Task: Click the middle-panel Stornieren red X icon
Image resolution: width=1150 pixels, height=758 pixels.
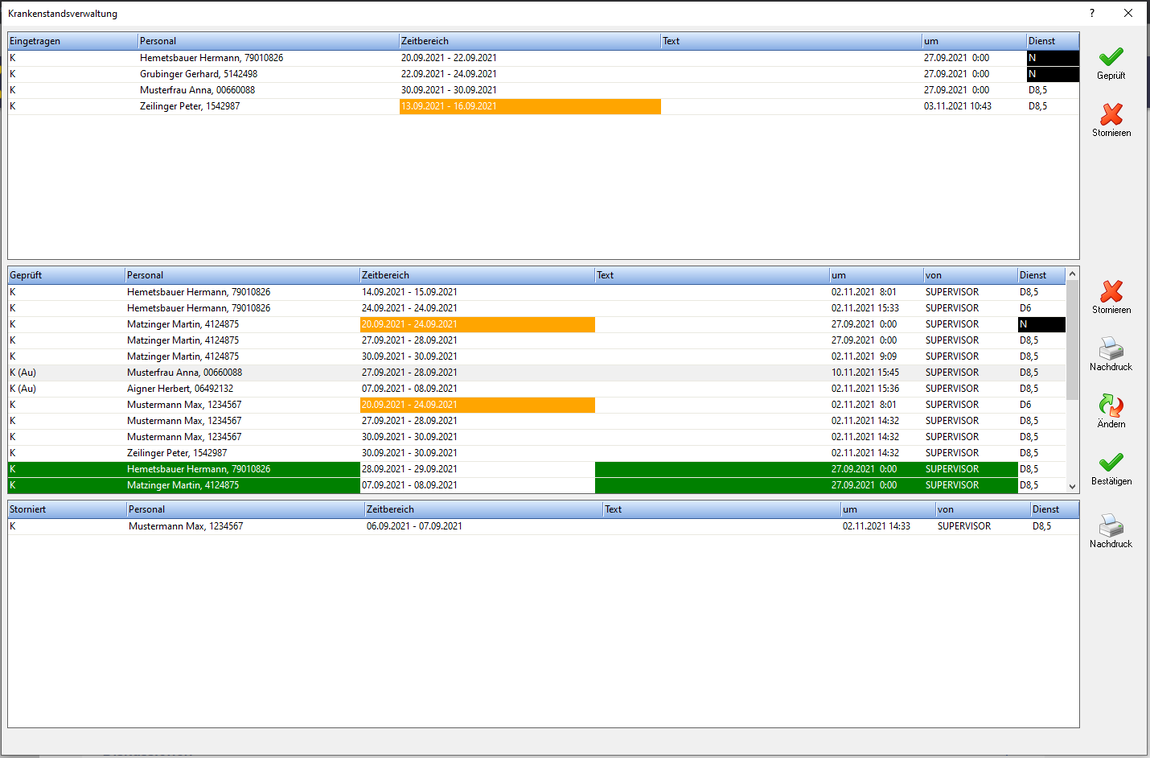Action: coord(1111,291)
